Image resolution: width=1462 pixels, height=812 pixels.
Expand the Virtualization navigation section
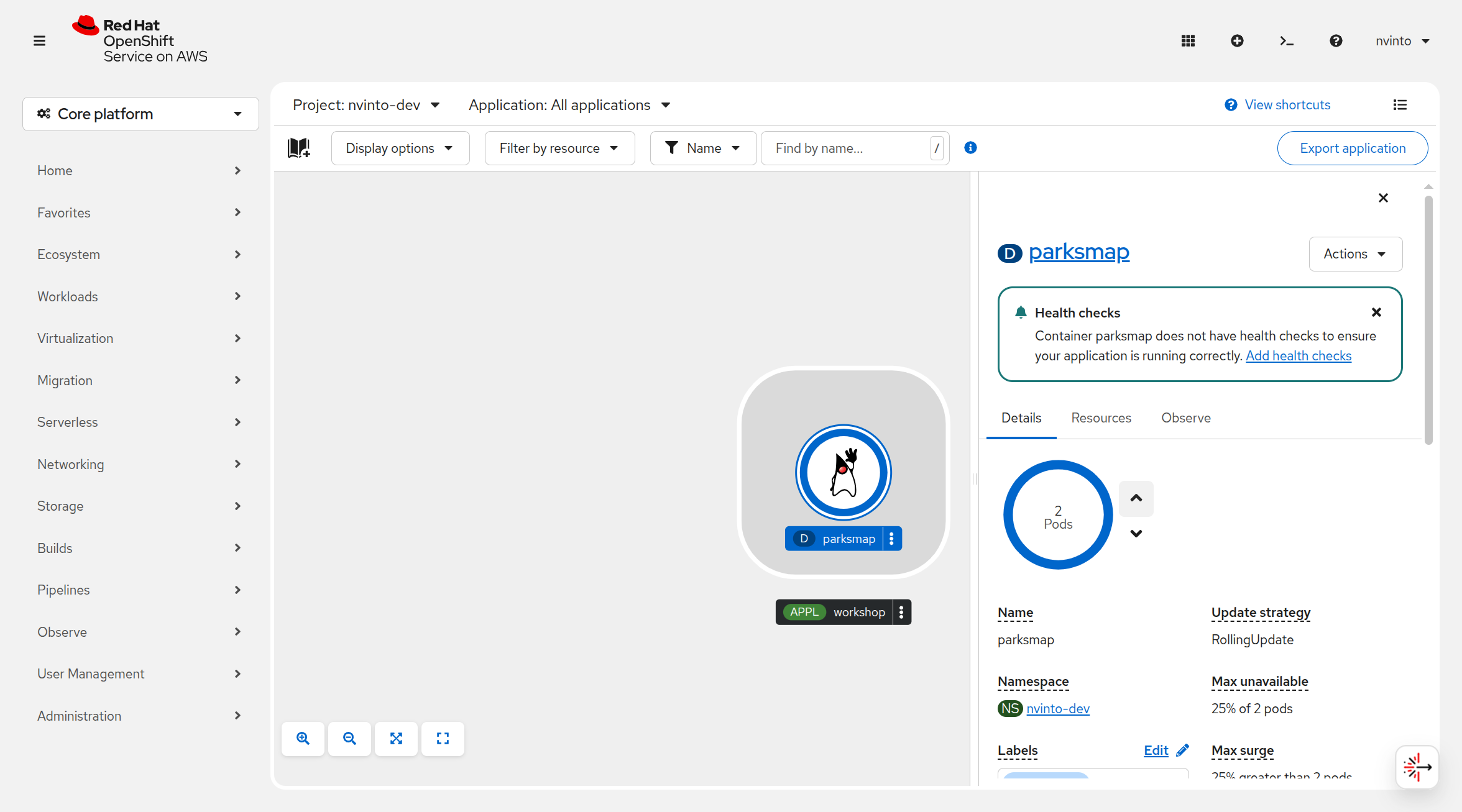coord(140,339)
